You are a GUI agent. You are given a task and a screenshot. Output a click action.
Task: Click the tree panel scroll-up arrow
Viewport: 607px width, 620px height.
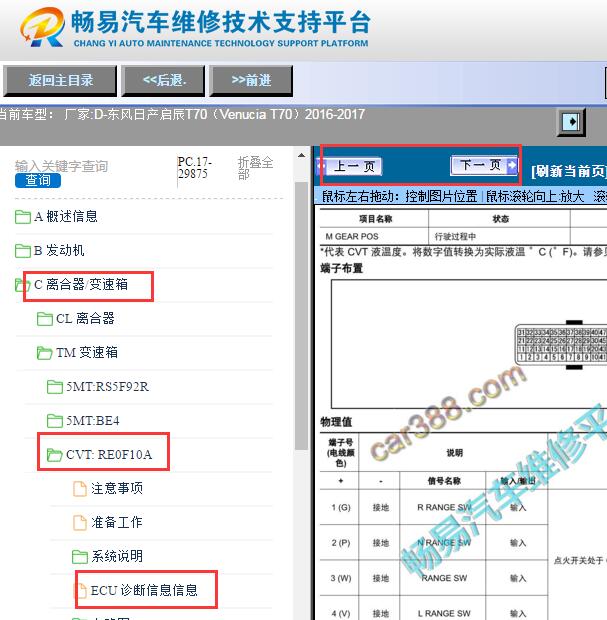301,155
